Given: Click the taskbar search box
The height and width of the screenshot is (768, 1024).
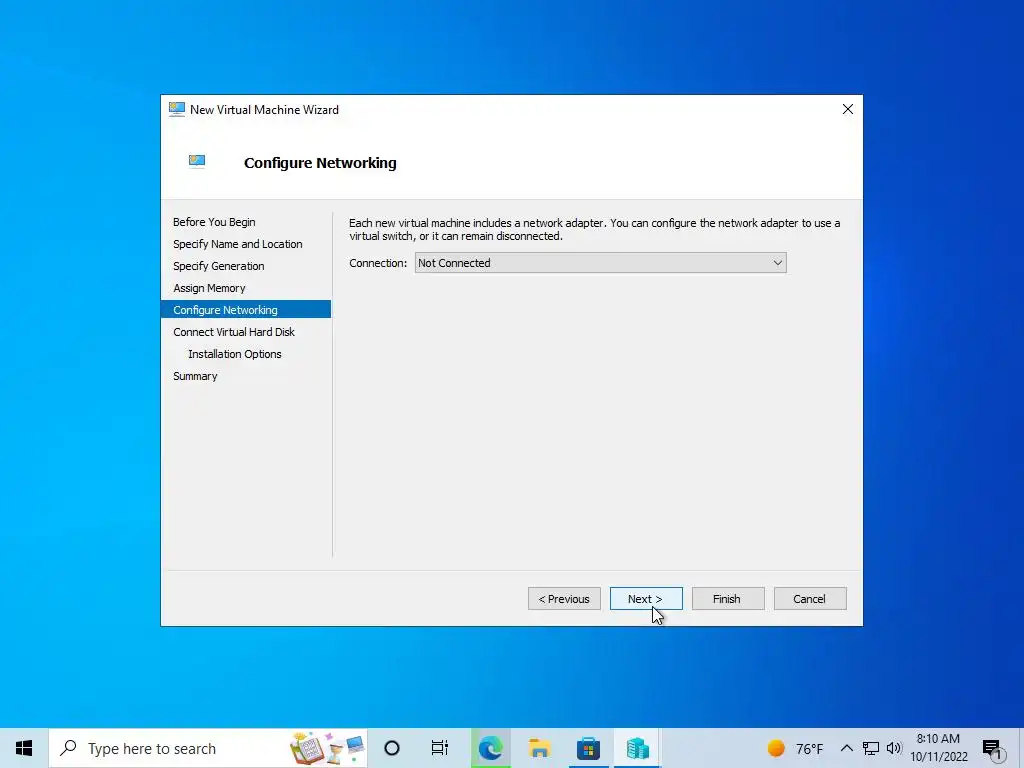Looking at the screenshot, I should pos(208,748).
